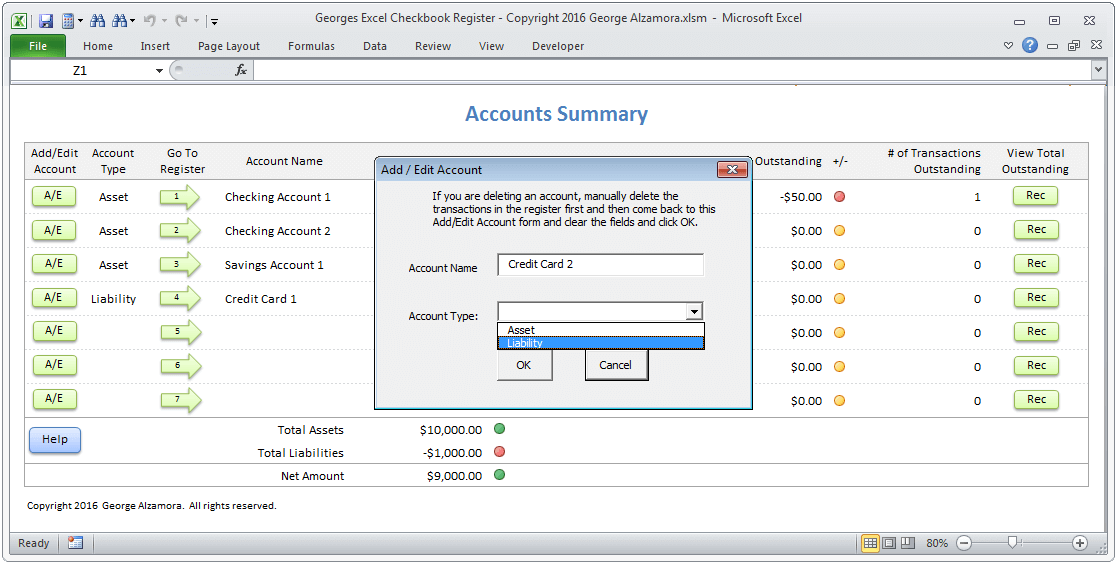Click the Rec button in Savings Account 1 row
The height and width of the screenshot is (564, 1117).
(1036, 263)
